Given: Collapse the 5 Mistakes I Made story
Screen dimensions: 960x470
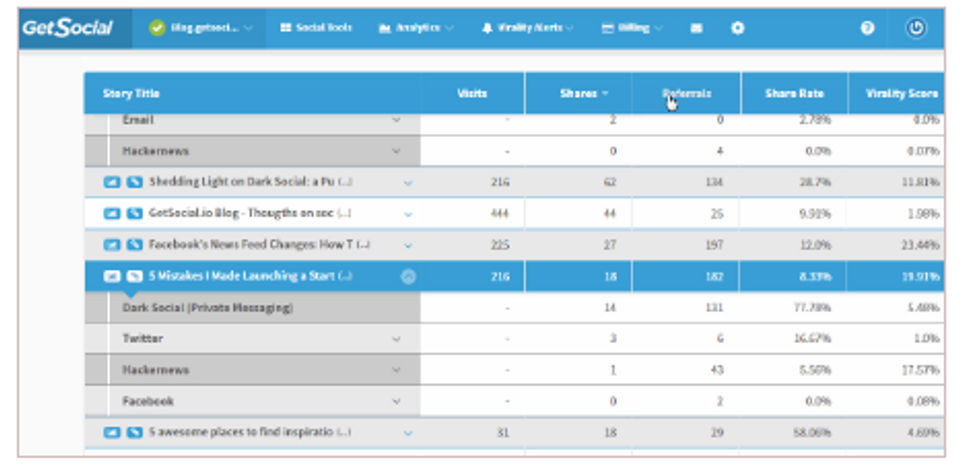Looking at the screenshot, I should point(408,277).
